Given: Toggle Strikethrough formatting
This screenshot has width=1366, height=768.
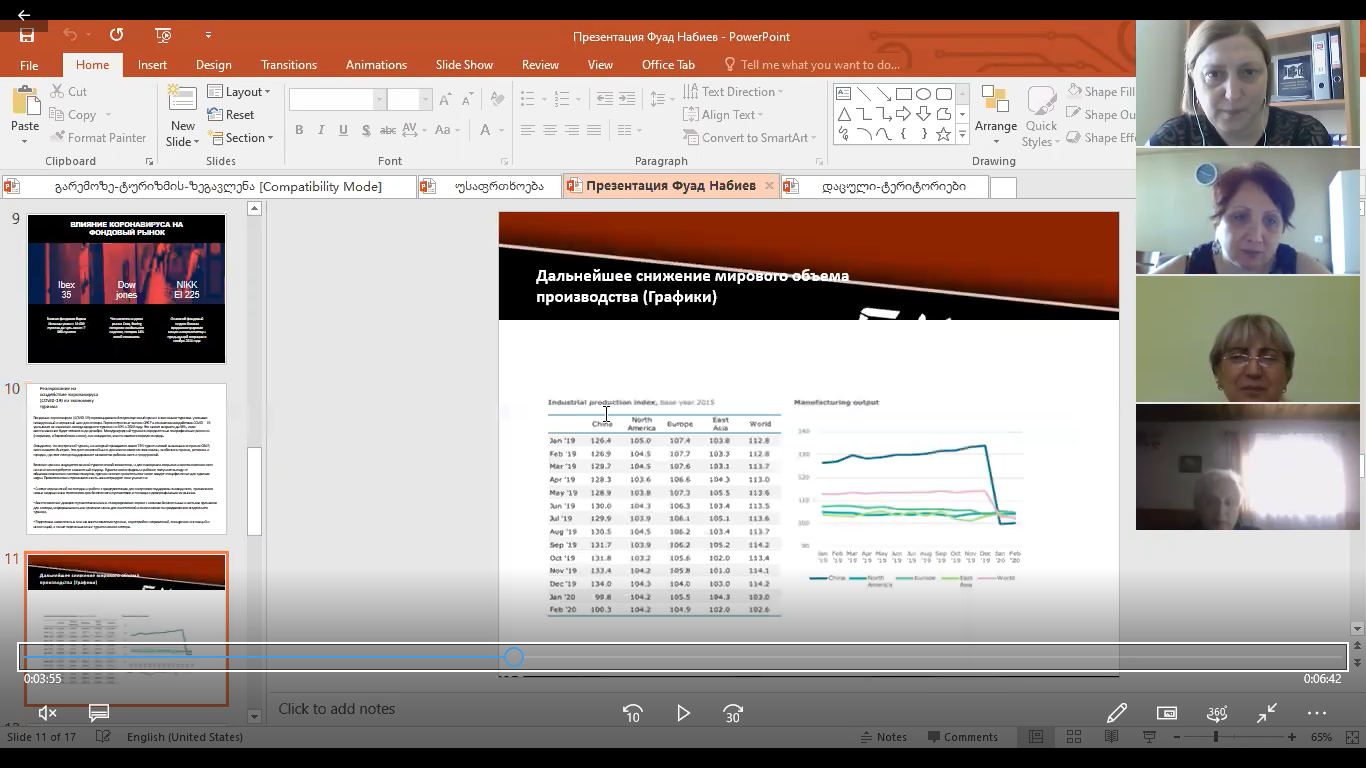Looking at the screenshot, I should (388, 130).
